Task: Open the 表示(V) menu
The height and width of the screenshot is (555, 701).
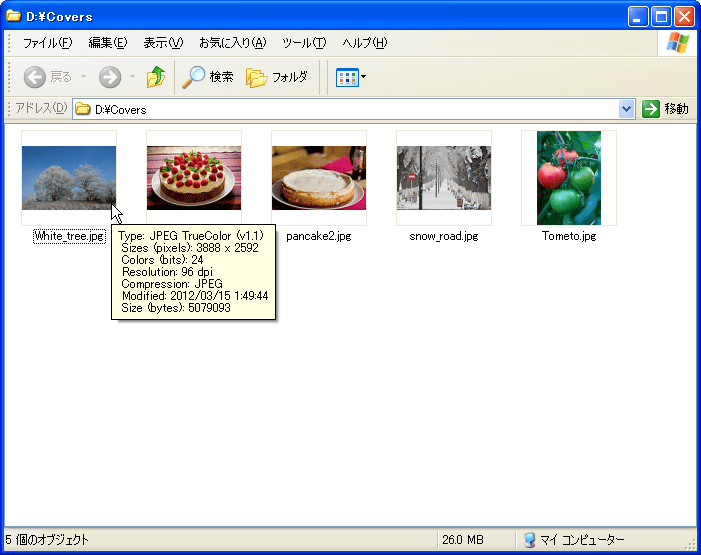Action: (x=163, y=43)
